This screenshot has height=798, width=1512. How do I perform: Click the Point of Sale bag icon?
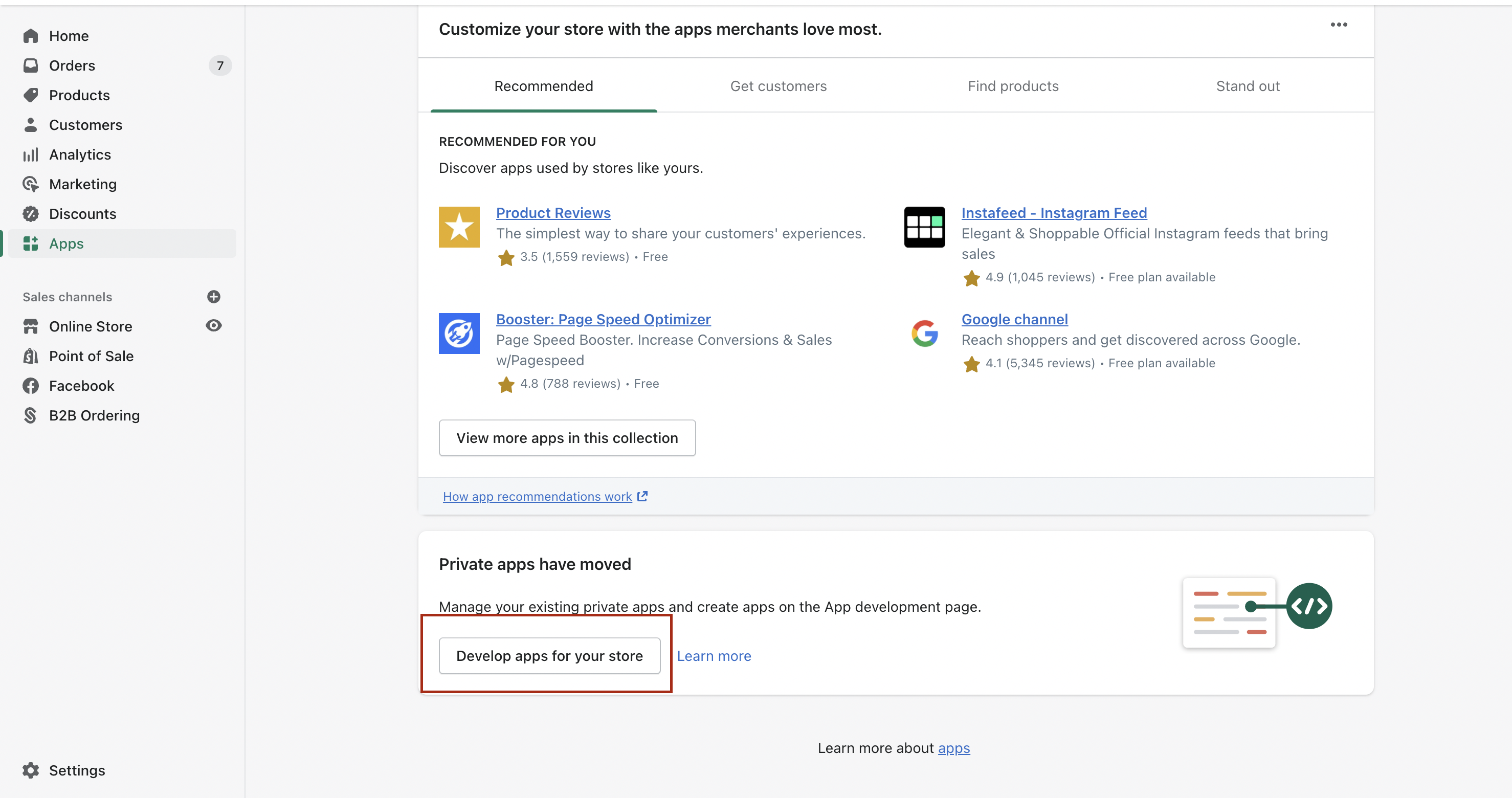click(31, 356)
